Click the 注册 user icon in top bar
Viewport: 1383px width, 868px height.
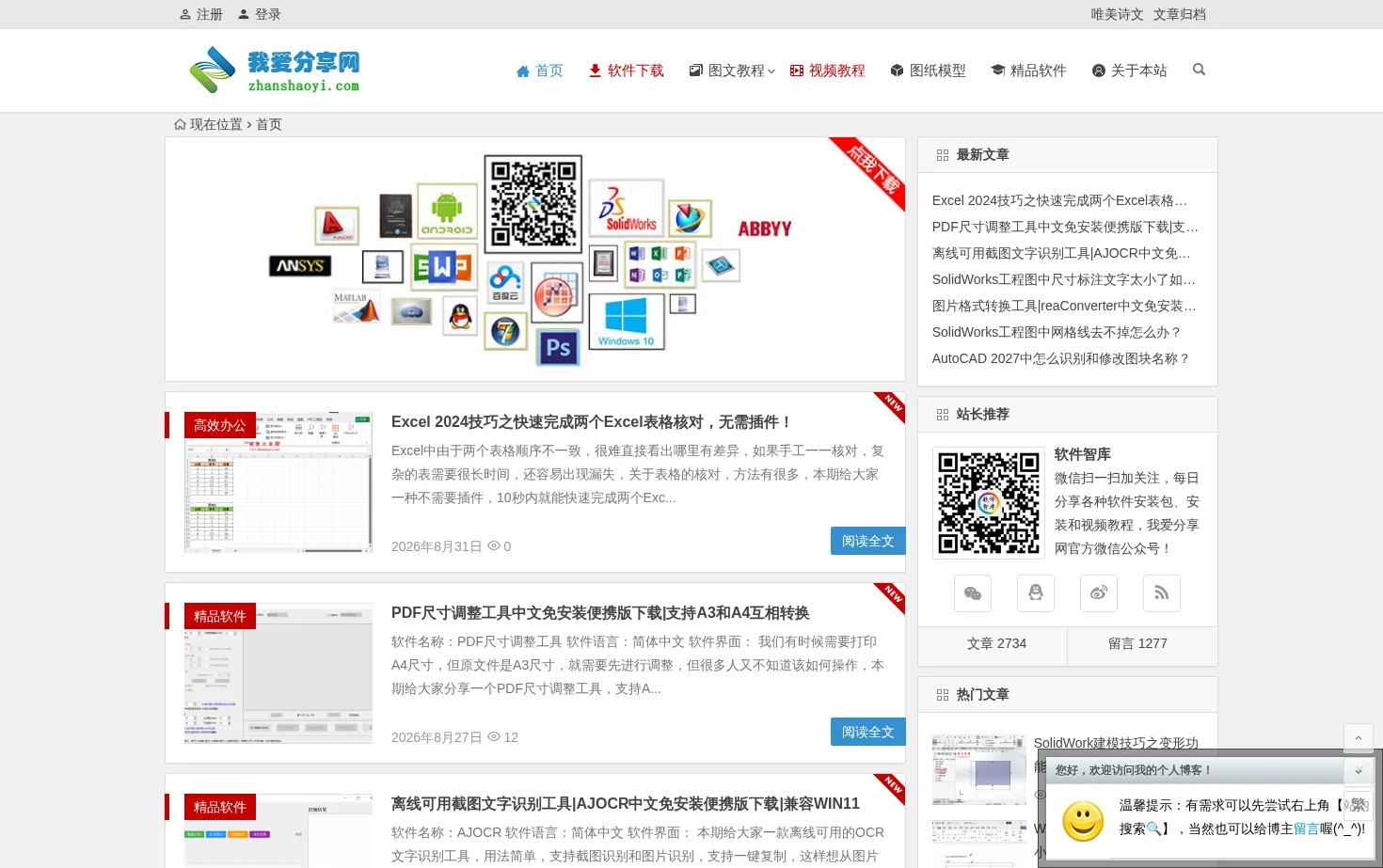tap(185, 14)
